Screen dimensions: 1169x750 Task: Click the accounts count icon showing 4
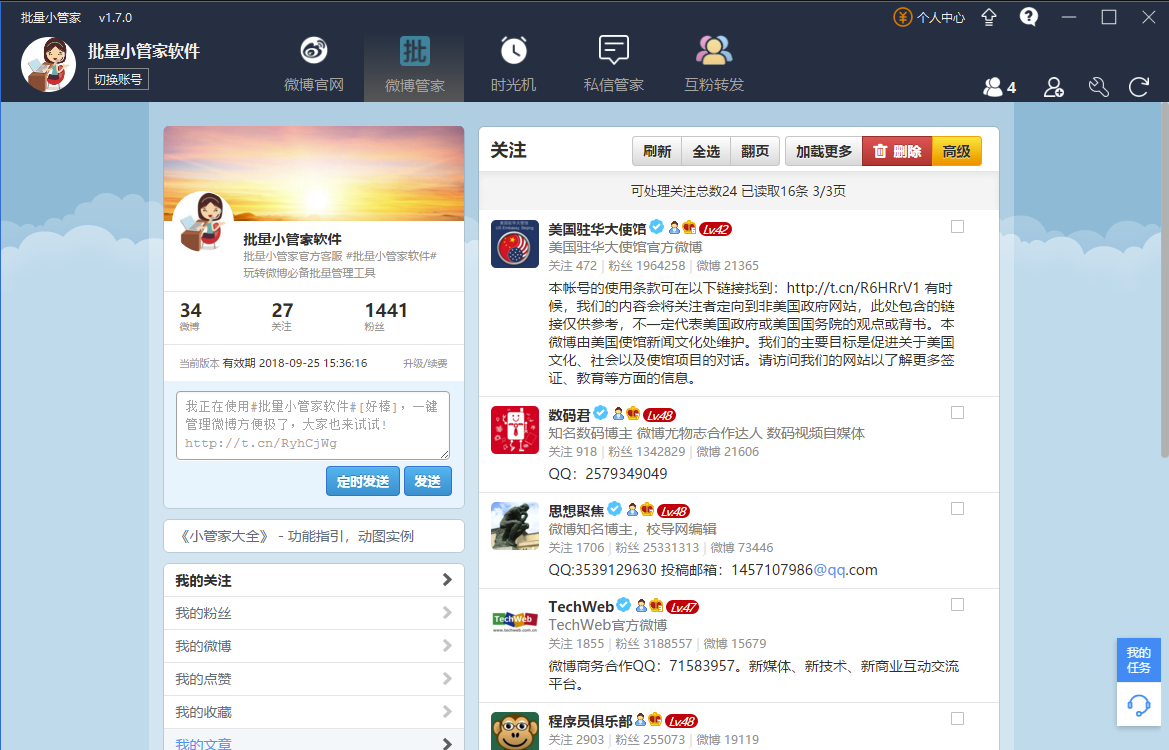(x=999, y=87)
